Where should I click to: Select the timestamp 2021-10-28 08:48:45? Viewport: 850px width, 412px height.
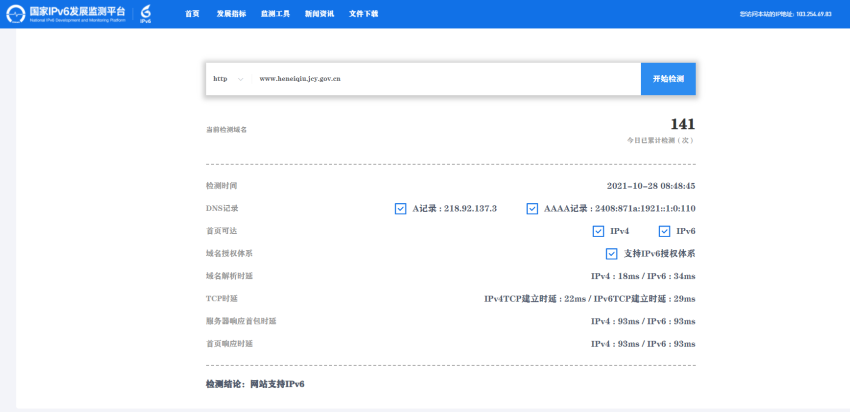click(x=651, y=186)
